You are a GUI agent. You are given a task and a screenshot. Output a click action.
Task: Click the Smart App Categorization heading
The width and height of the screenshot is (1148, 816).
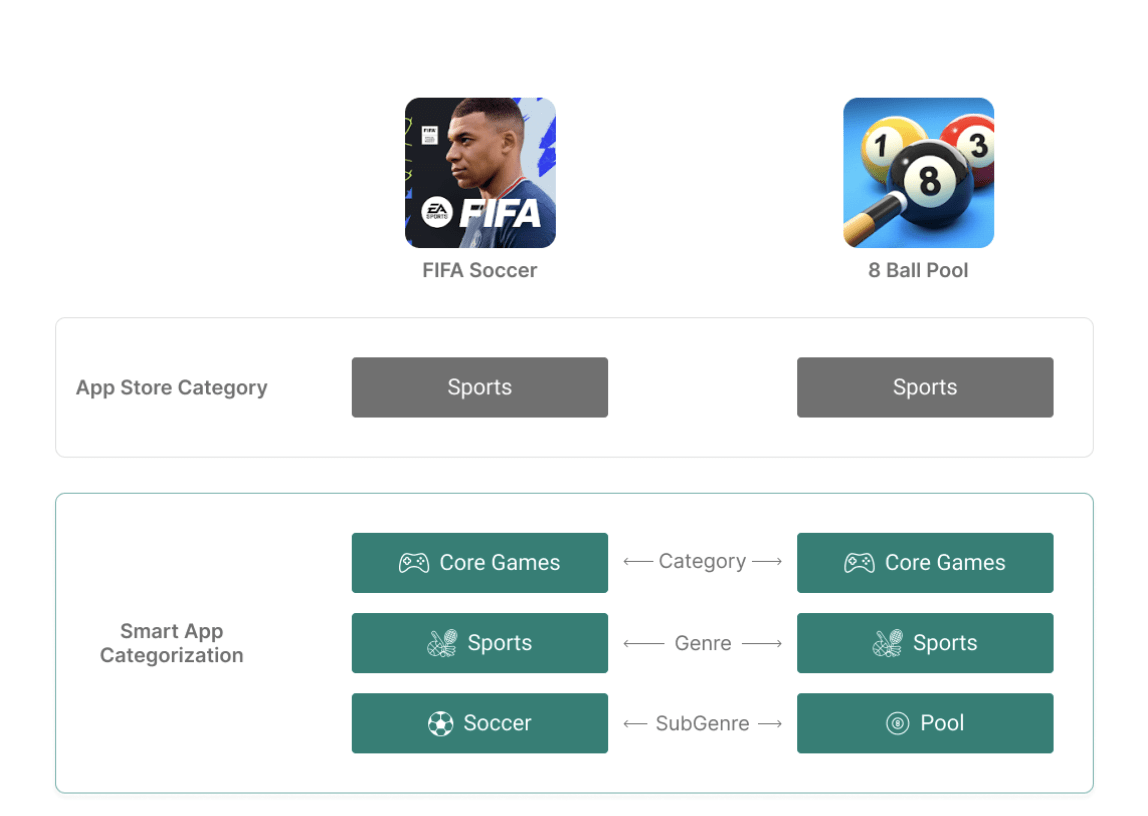(x=172, y=643)
